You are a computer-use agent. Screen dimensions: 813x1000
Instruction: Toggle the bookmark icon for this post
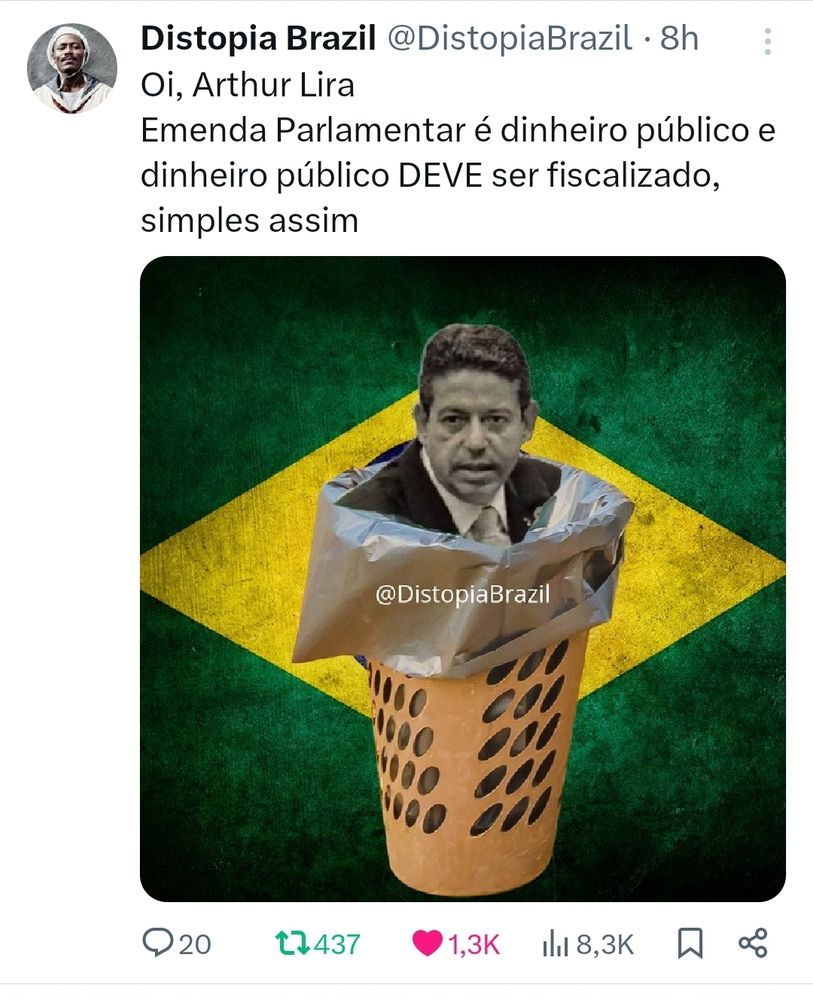click(x=689, y=943)
